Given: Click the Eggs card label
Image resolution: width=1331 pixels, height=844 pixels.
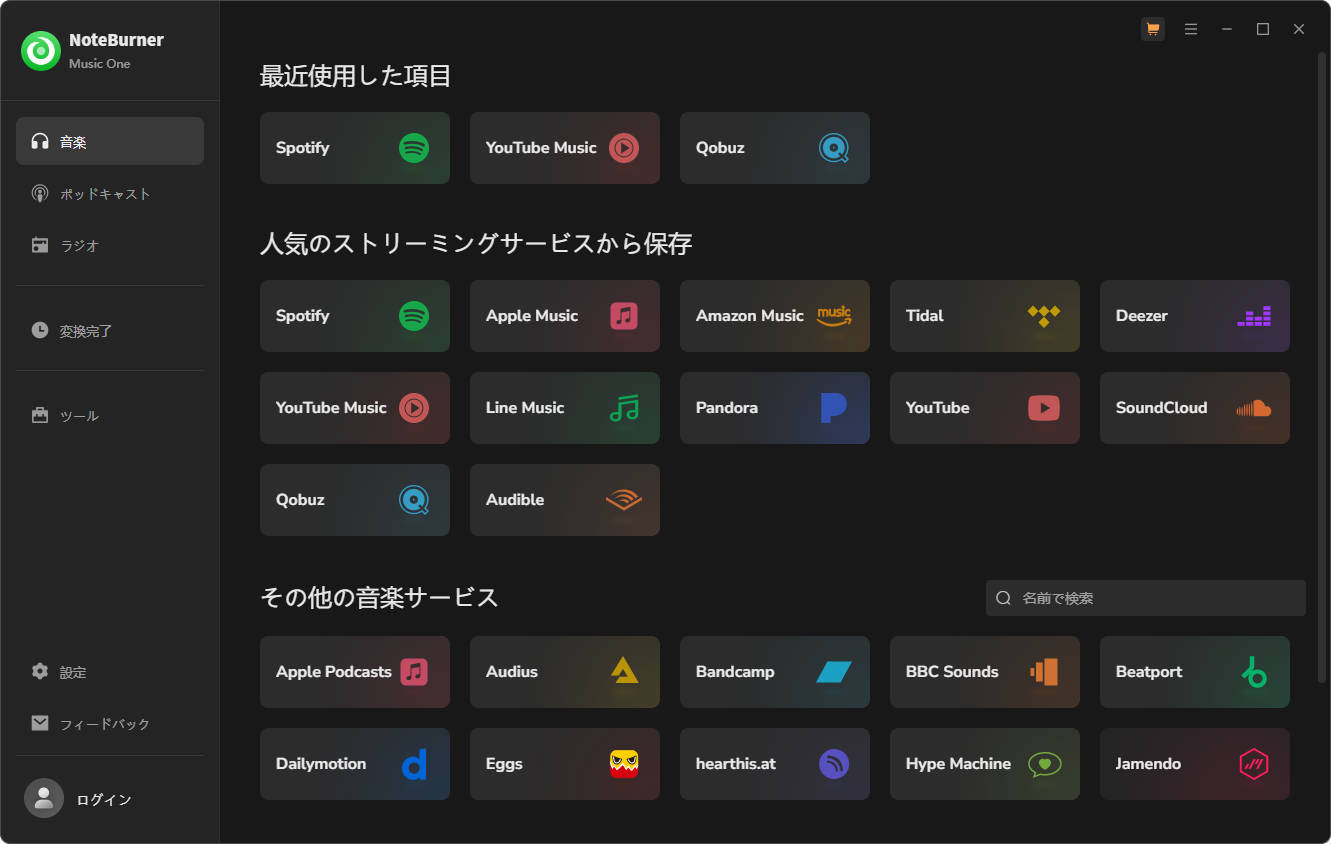Looking at the screenshot, I should pyautogui.click(x=504, y=764).
